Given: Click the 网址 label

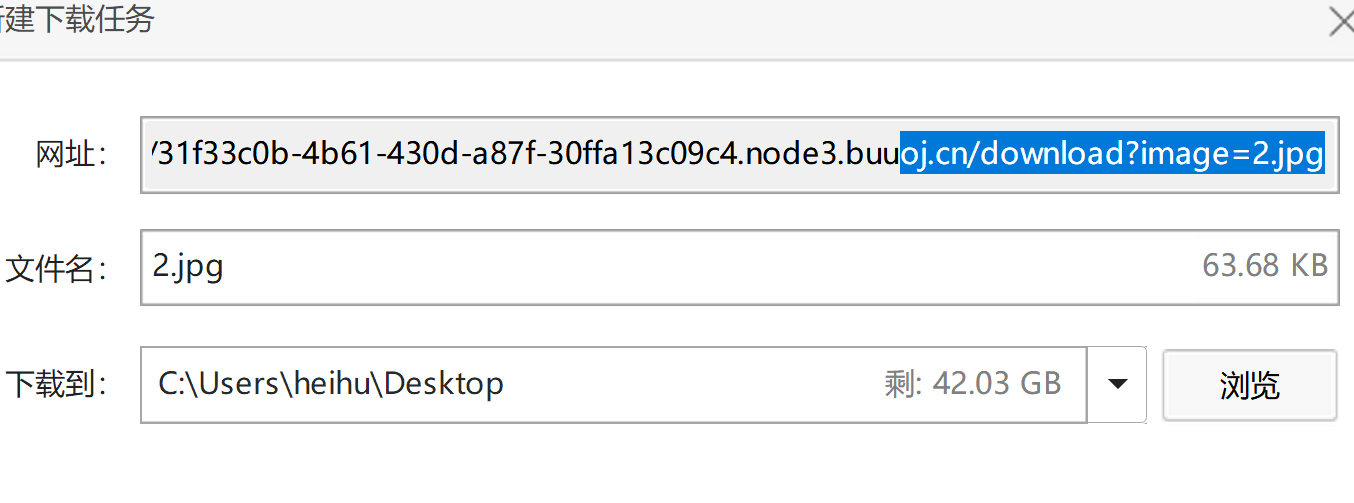Looking at the screenshot, I should [x=70, y=155].
